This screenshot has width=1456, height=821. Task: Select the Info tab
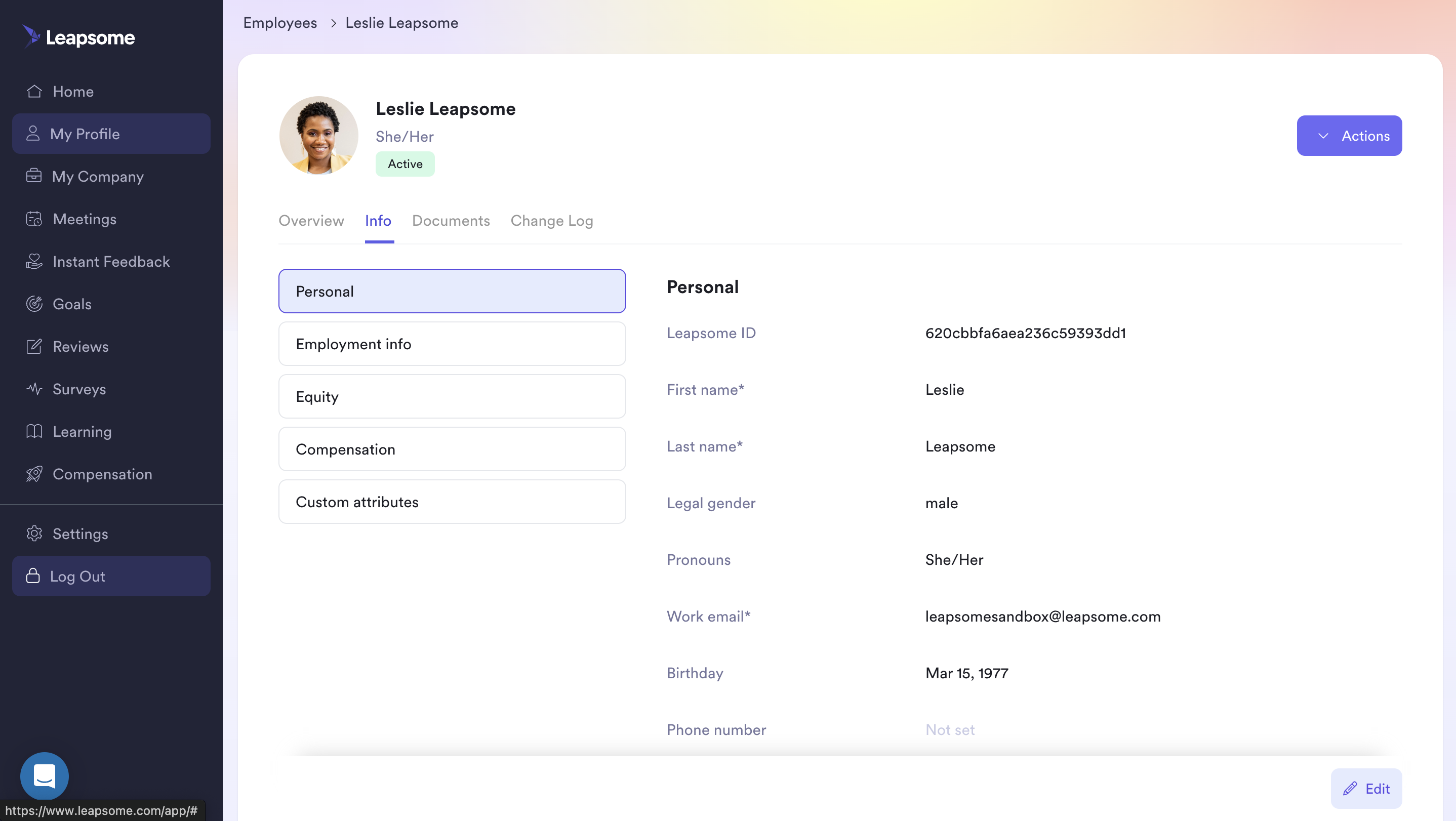tap(378, 220)
